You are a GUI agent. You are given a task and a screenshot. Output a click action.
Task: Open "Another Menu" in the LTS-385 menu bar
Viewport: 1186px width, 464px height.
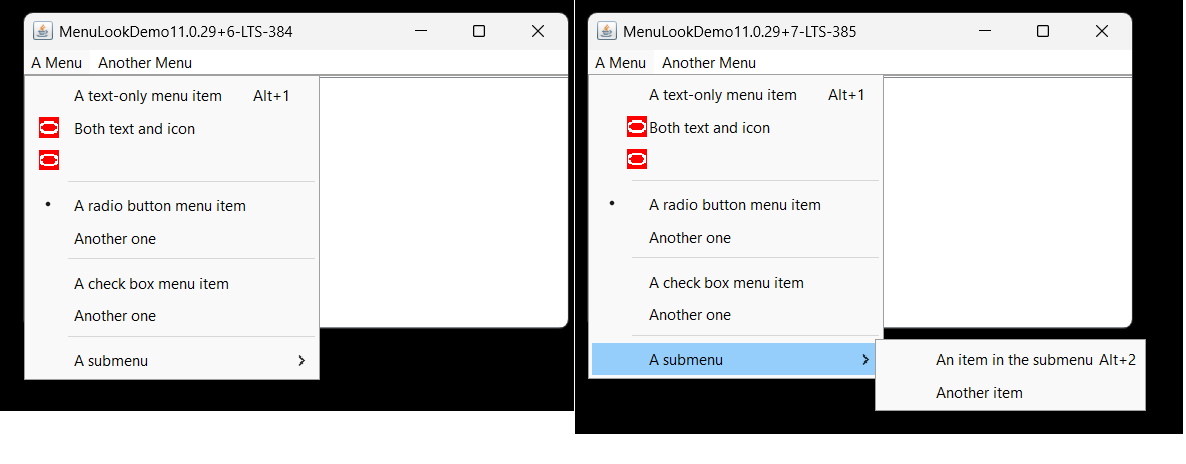[x=709, y=63]
